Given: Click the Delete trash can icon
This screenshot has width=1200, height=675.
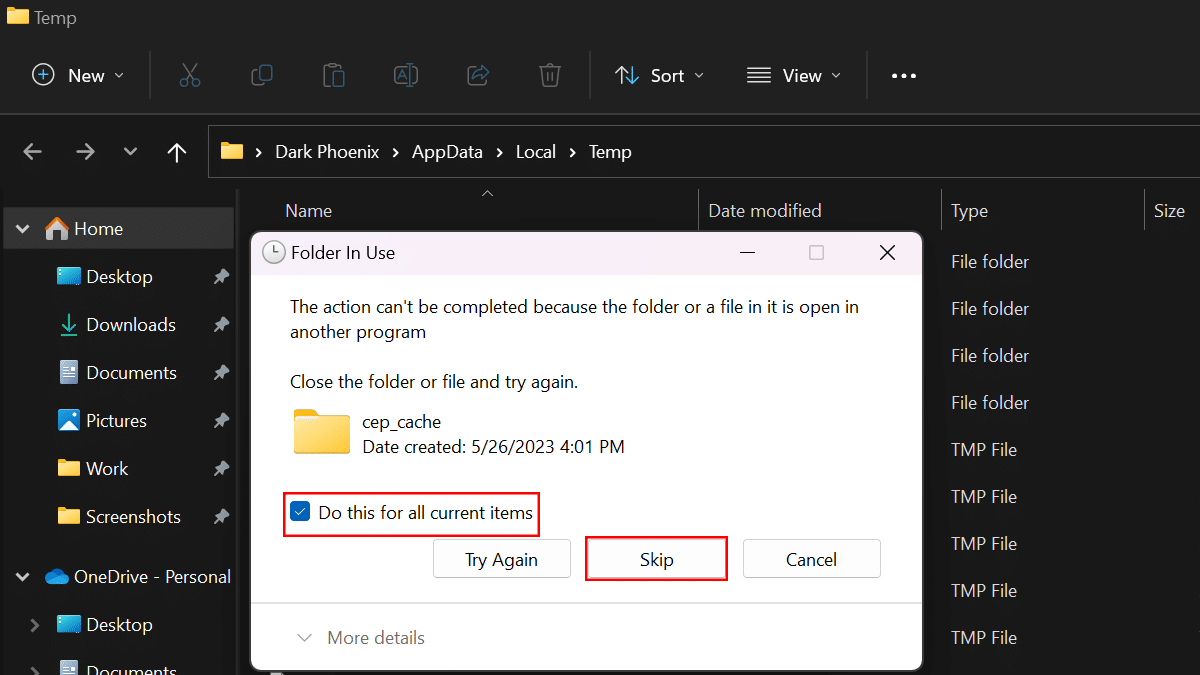Looking at the screenshot, I should pos(549,76).
